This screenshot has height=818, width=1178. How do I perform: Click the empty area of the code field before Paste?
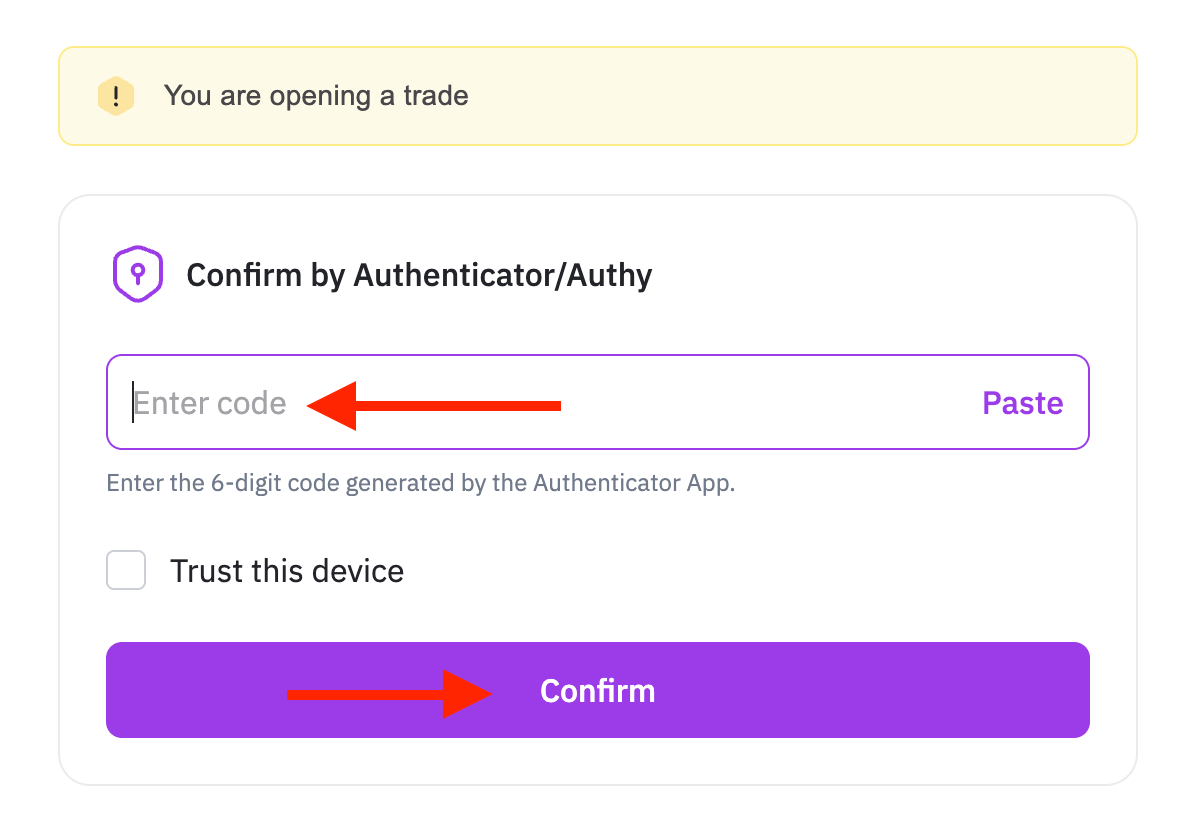[766, 402]
